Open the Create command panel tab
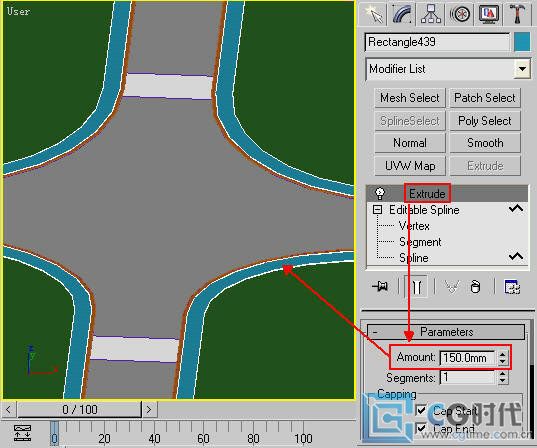Image resolution: width=537 pixels, height=448 pixels. [373, 14]
